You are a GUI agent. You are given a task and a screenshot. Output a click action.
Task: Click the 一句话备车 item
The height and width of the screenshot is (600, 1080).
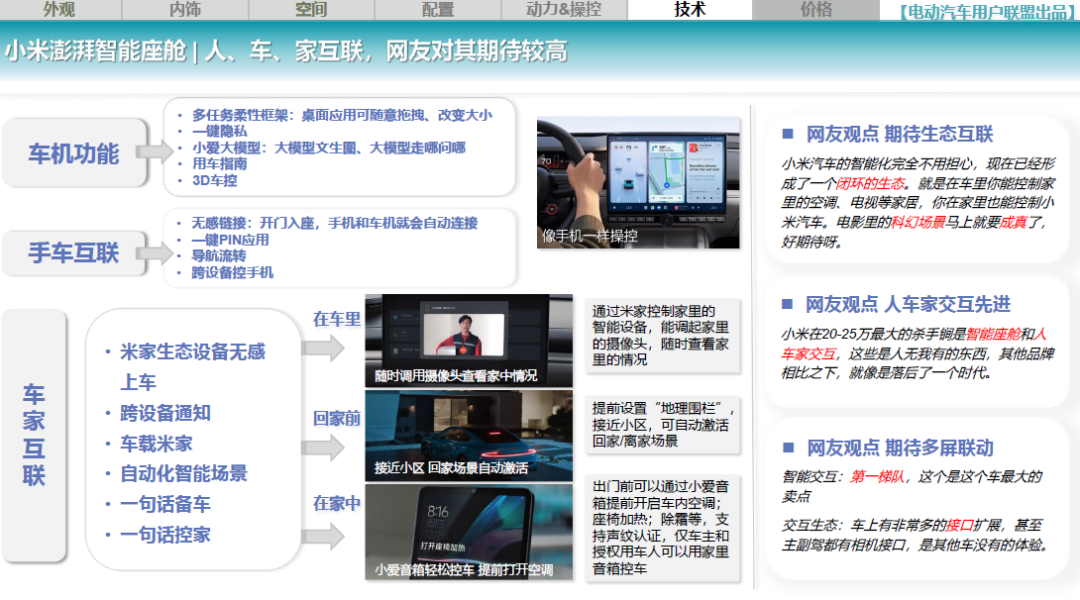165,504
